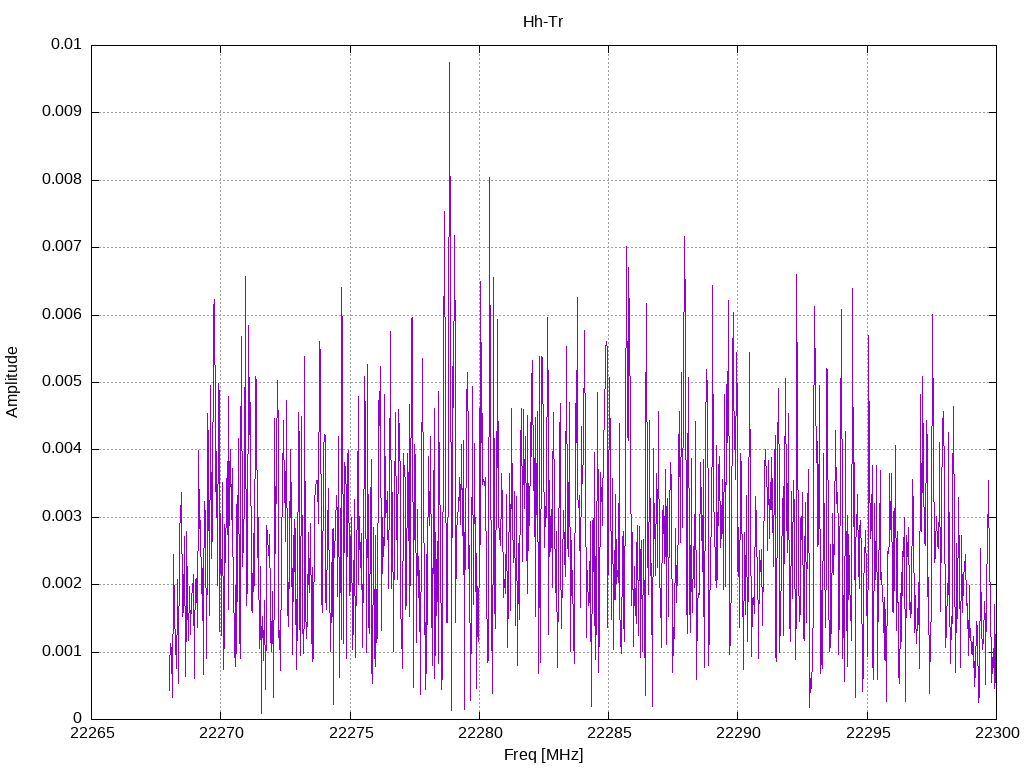Click x-axis tick label 22290

pyautogui.click(x=738, y=733)
